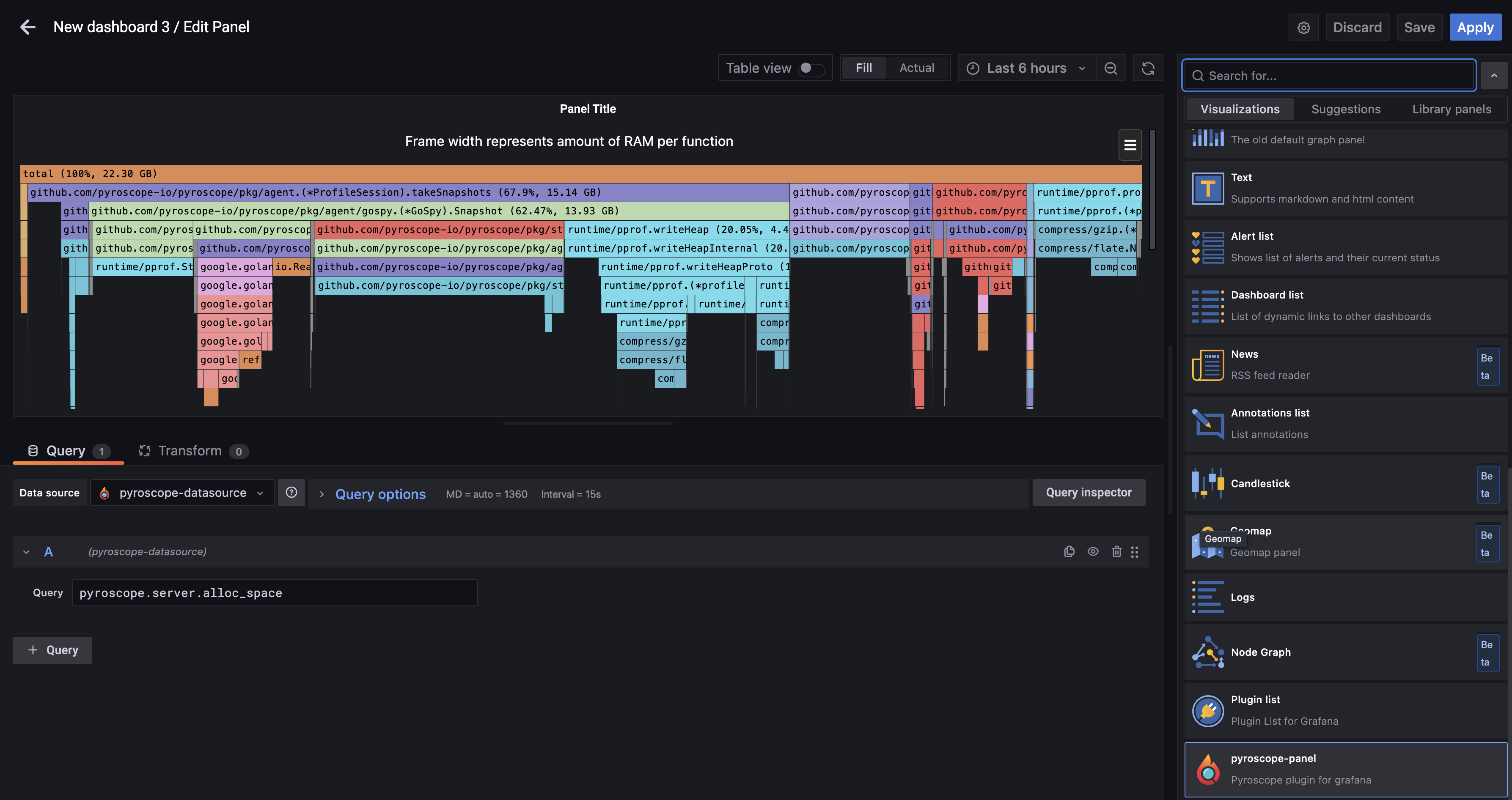Open the Last 6 hours time picker
The height and width of the screenshot is (800, 1512).
click(1026, 68)
